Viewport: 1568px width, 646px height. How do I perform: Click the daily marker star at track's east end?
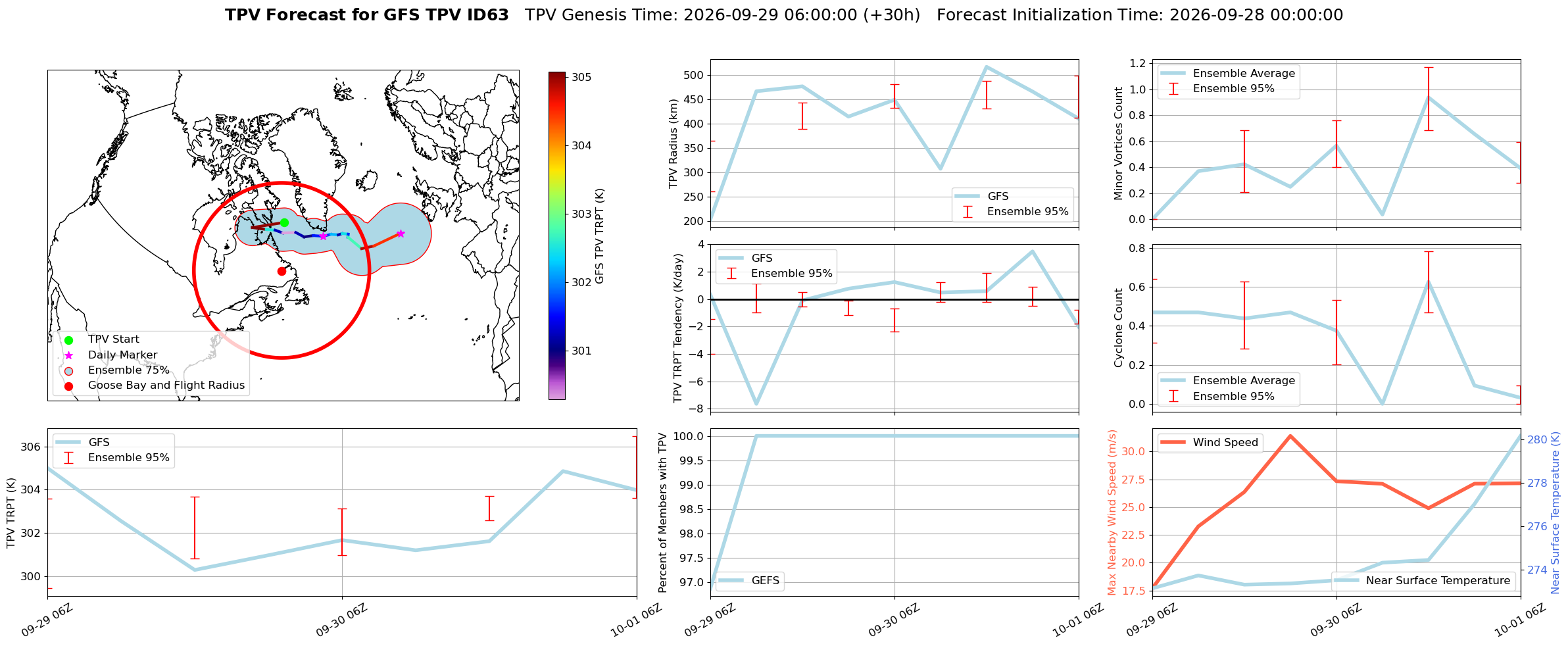(401, 234)
